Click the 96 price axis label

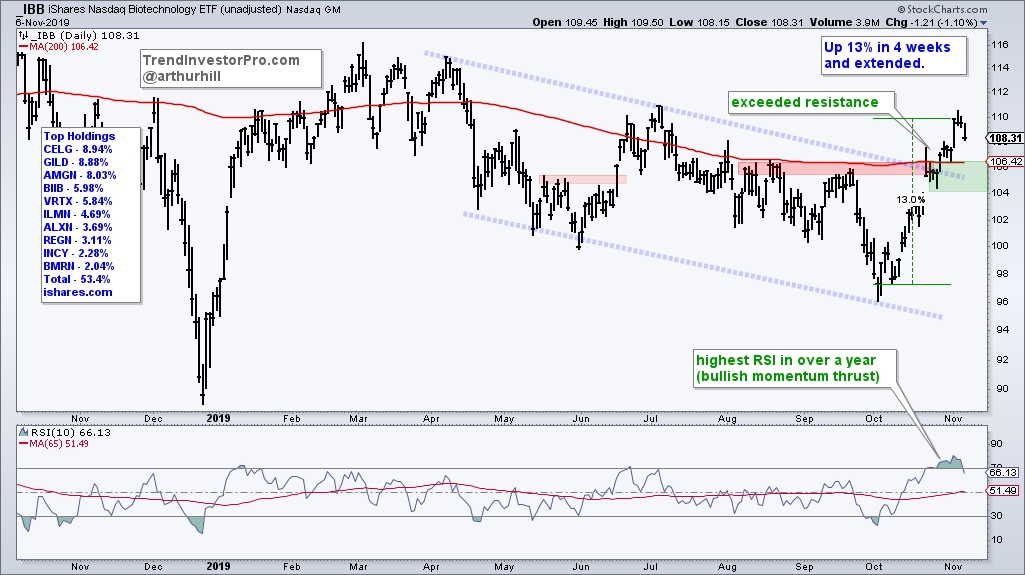1001,301
